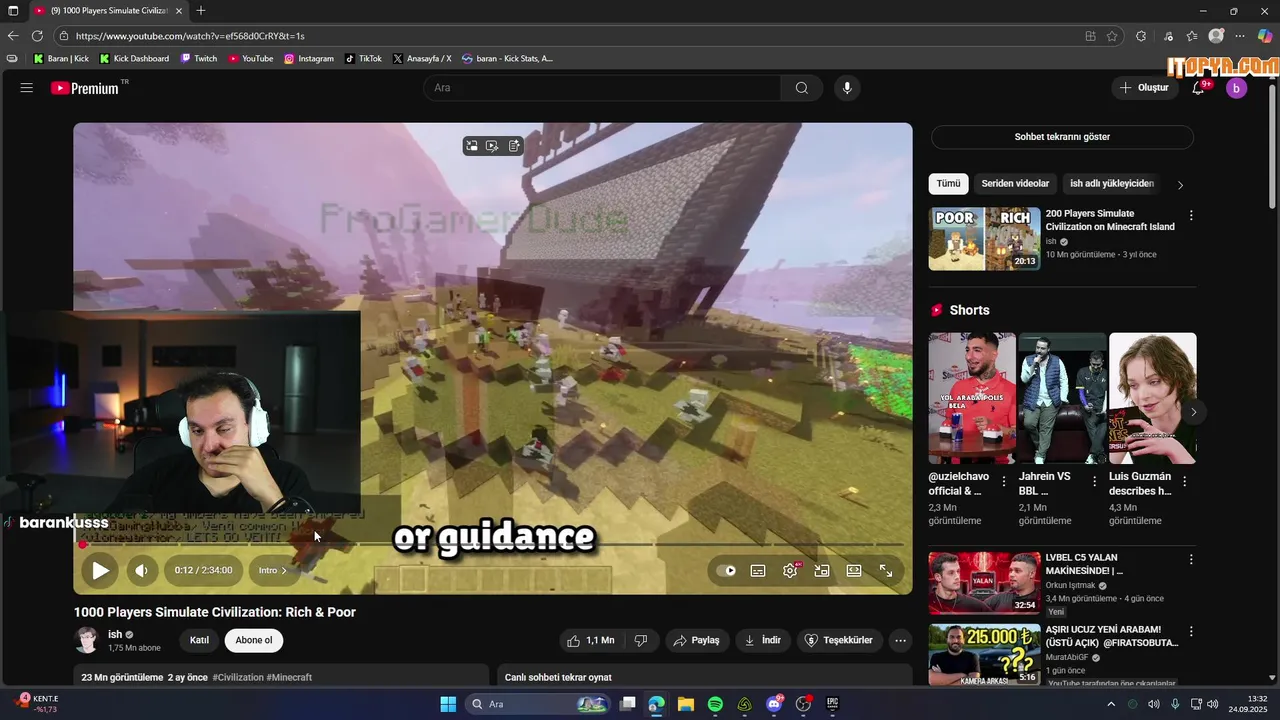Start voice search with the microphone icon

[x=847, y=88]
